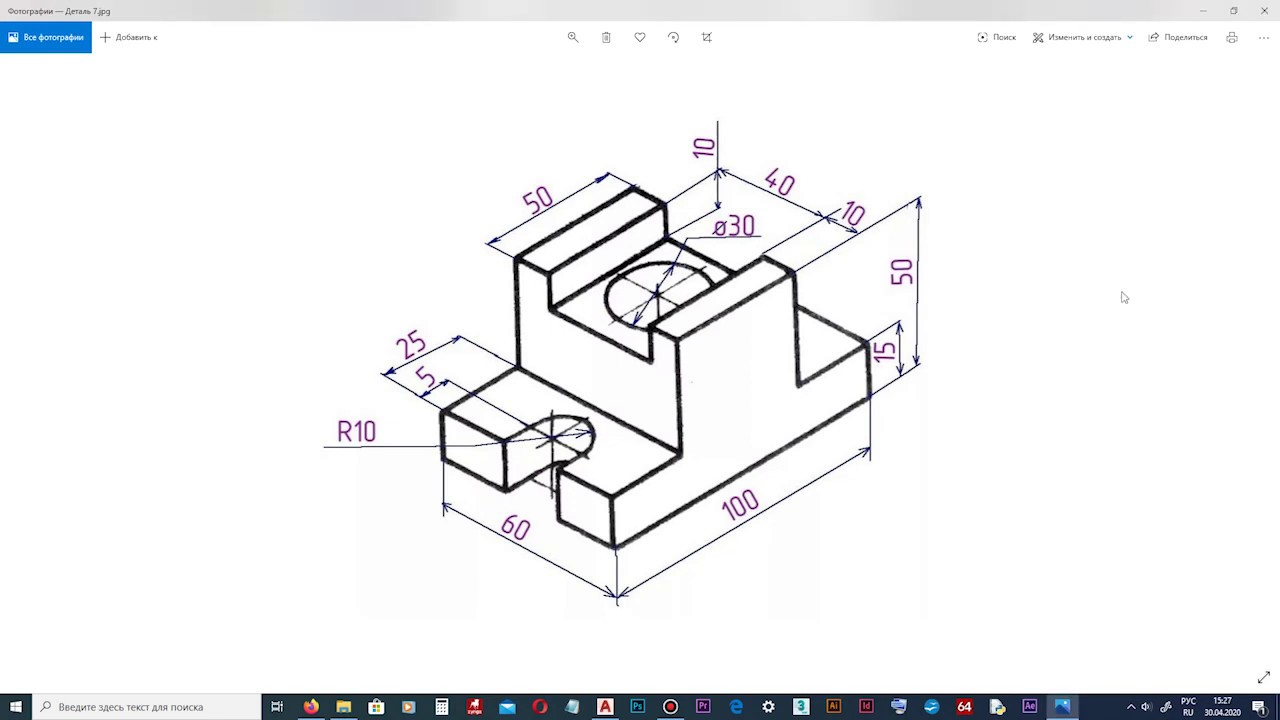The height and width of the screenshot is (720, 1280).
Task: Open the notification center icon
Action: pyautogui.click(x=1259, y=707)
